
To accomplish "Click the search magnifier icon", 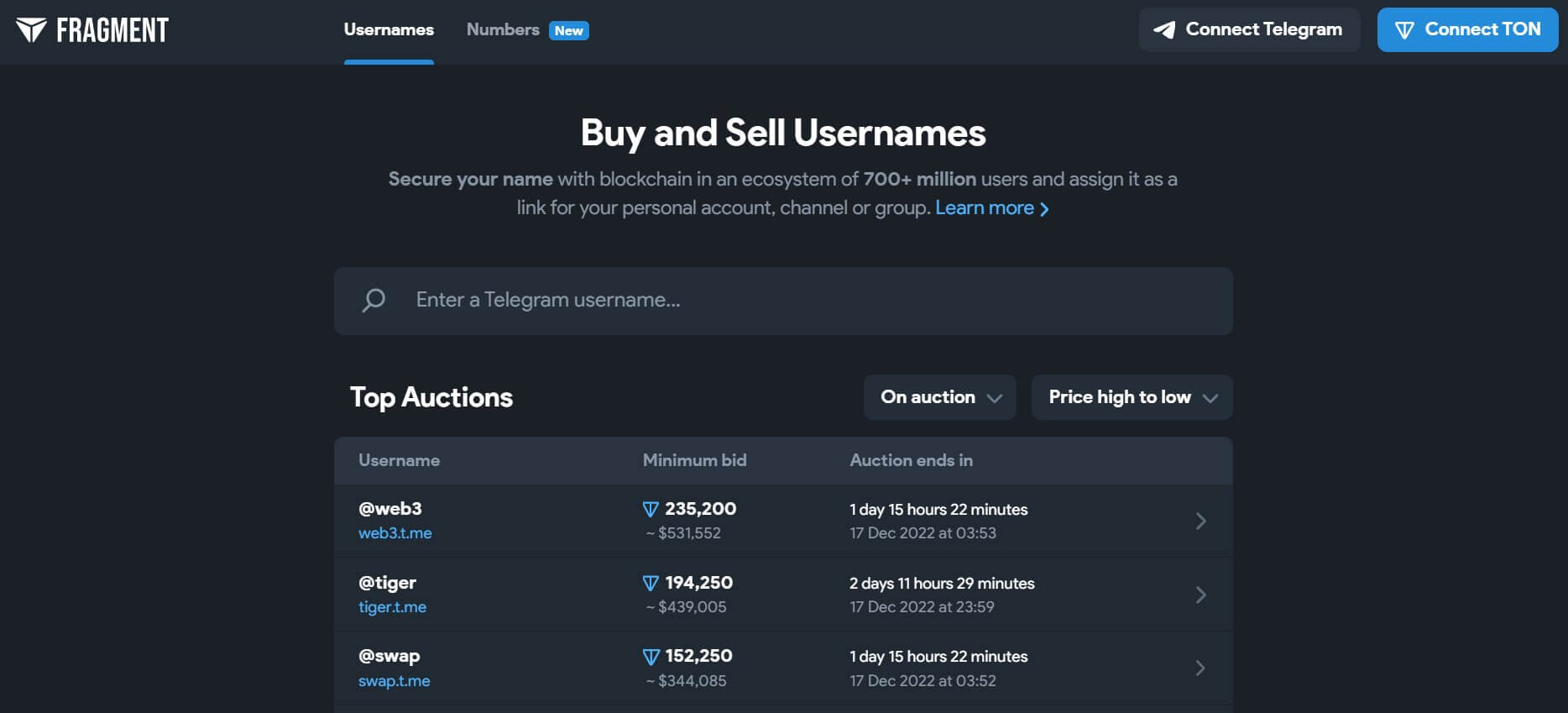I will click(x=374, y=301).
